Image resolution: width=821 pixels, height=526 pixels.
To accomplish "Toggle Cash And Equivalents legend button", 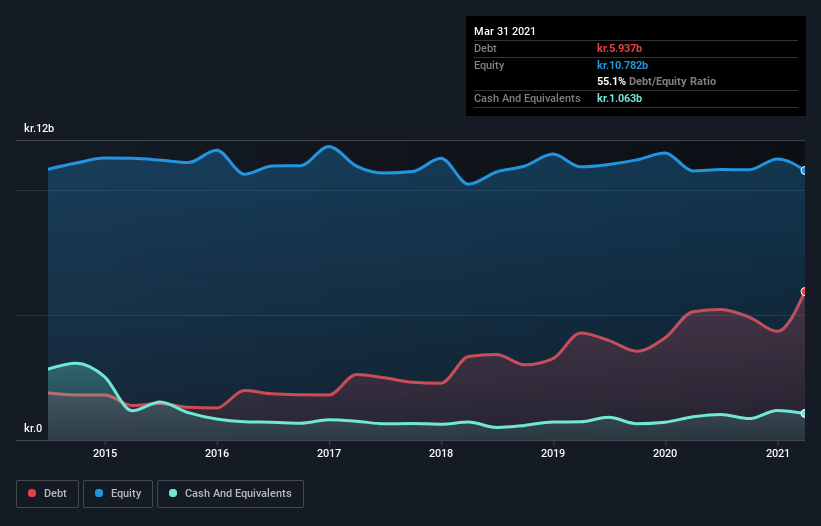I will (x=230, y=494).
